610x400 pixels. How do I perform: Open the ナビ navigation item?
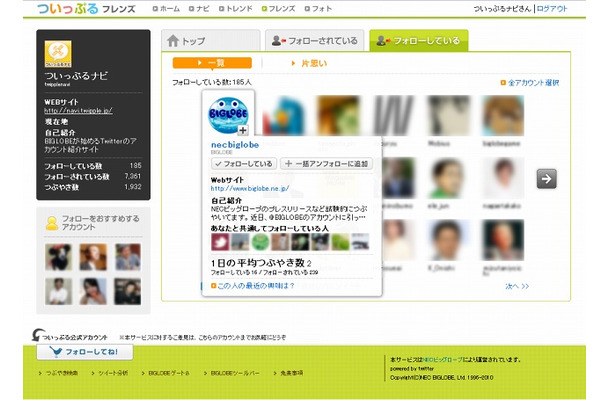pyautogui.click(x=199, y=9)
